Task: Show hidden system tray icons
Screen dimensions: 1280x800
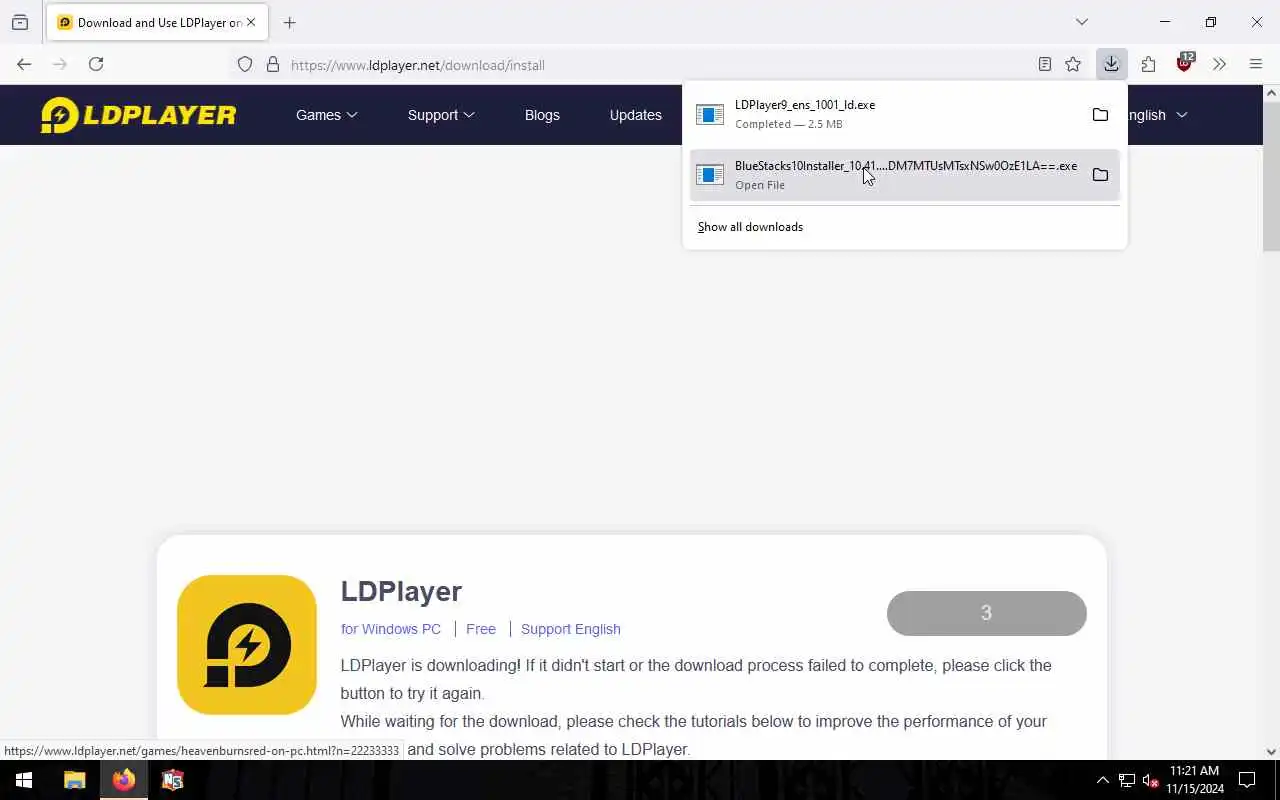Action: (x=1102, y=780)
